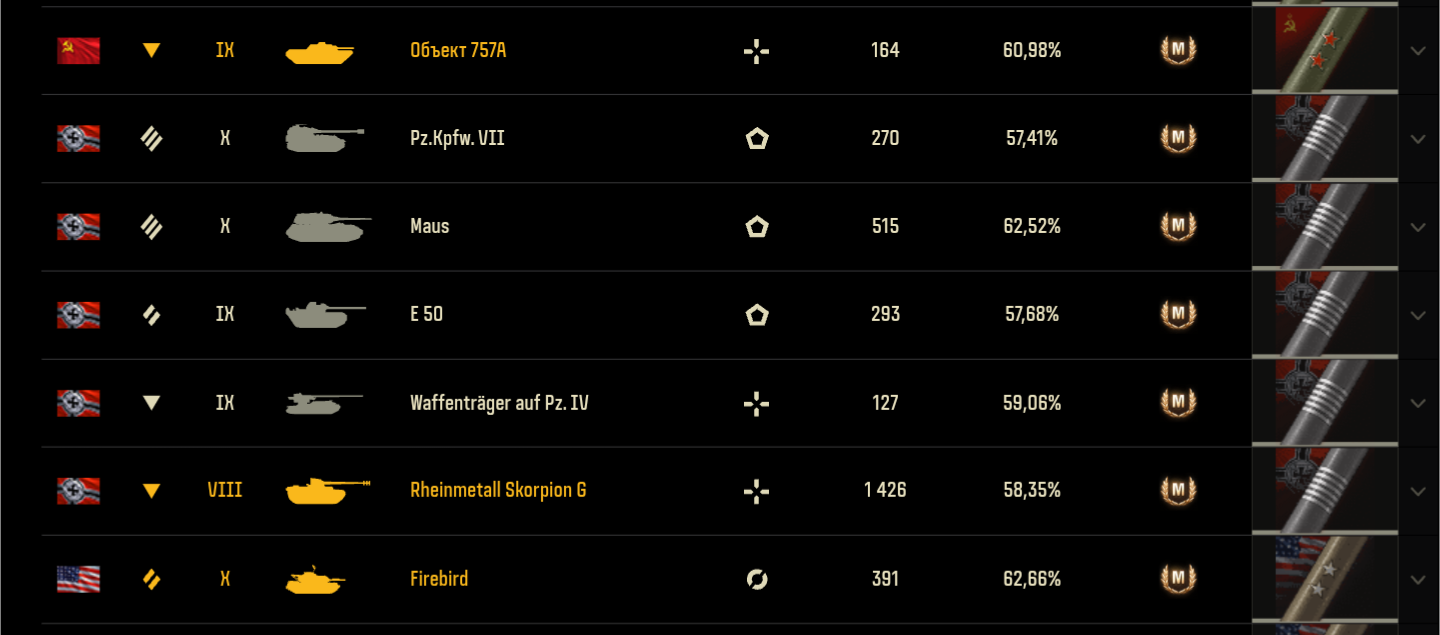Expand the Объект 757A row chevron

(x=1418, y=51)
